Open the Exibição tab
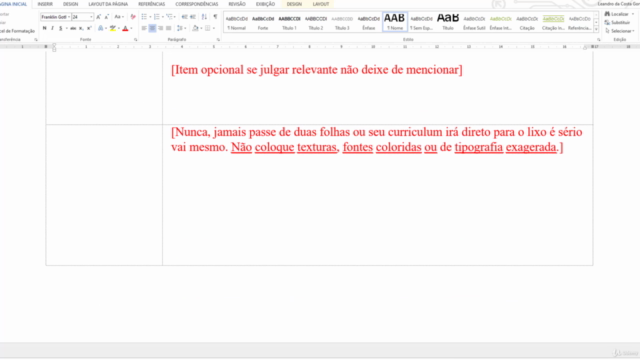This screenshot has height=360, width=640. tap(265, 4)
